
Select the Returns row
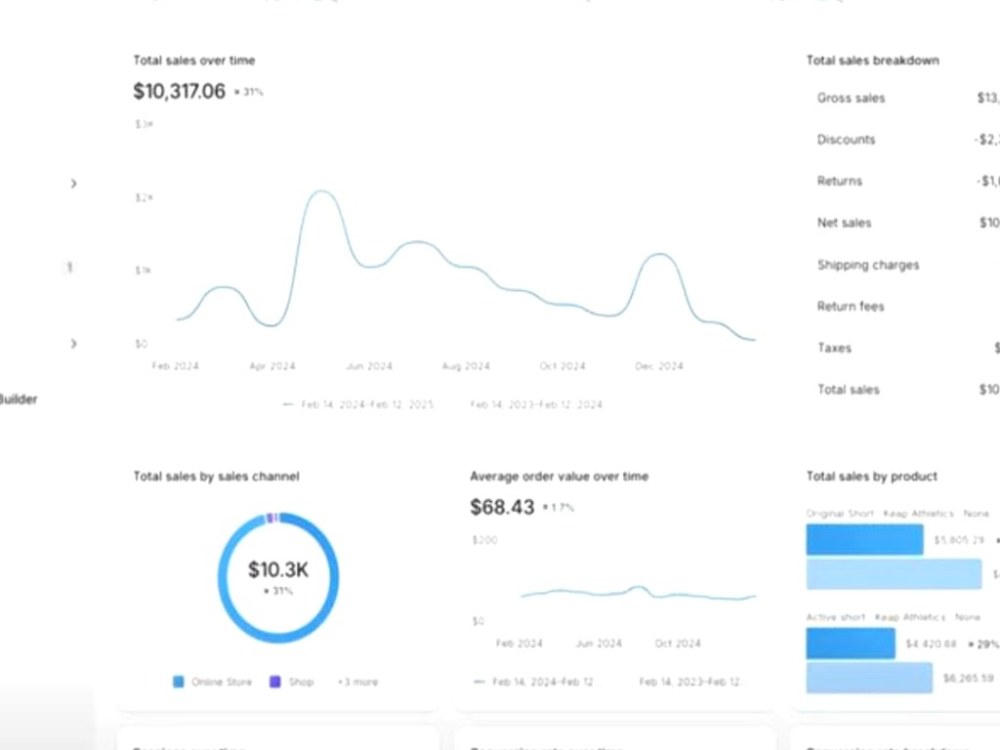point(908,181)
